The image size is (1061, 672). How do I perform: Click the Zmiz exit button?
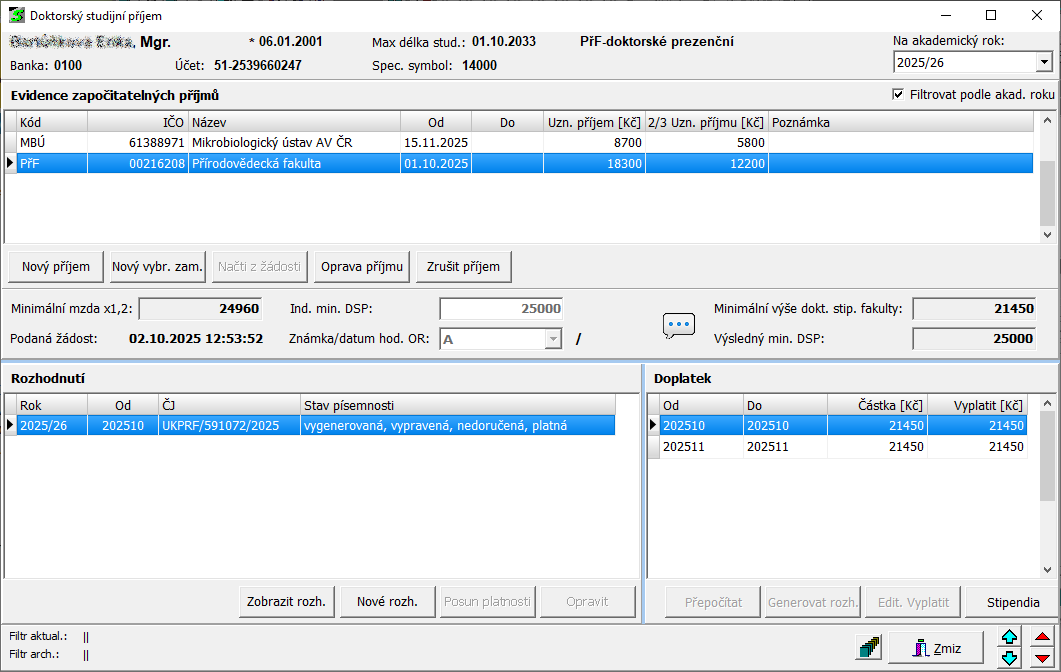click(x=937, y=648)
